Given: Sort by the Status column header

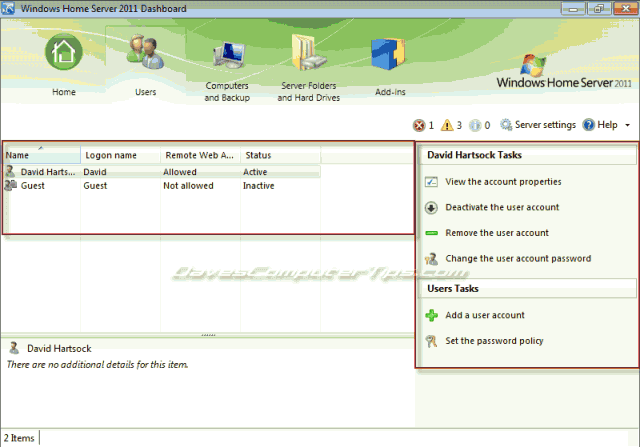Looking at the screenshot, I should 280,155.
